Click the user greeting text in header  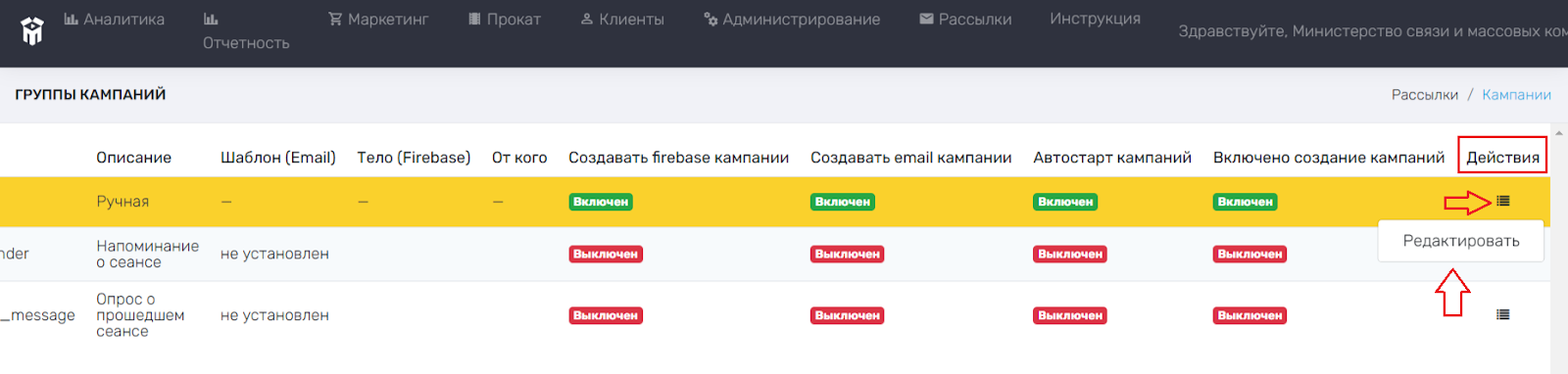tap(1373, 31)
